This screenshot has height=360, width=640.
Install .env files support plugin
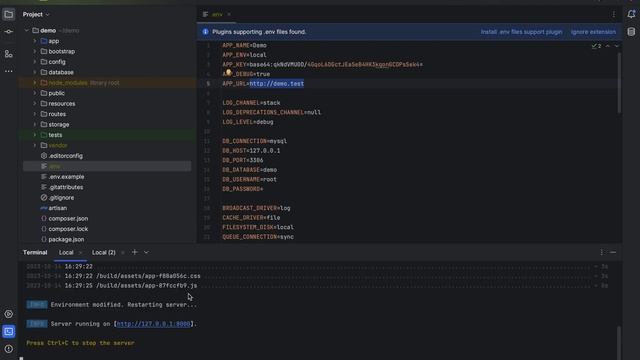521,32
